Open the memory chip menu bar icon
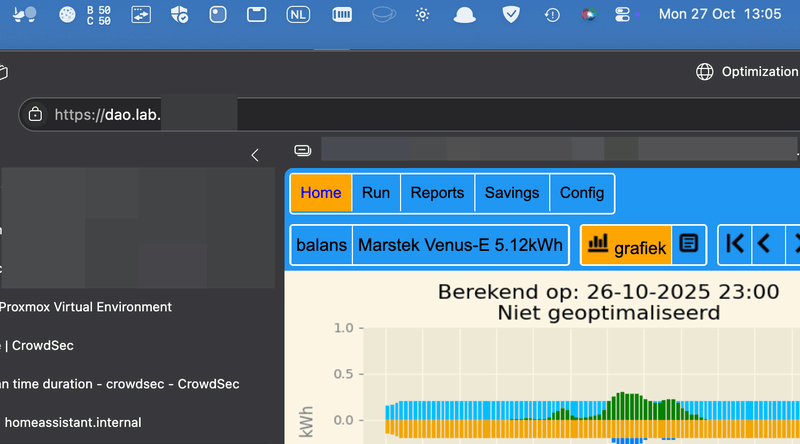800x444 pixels. pos(342,15)
